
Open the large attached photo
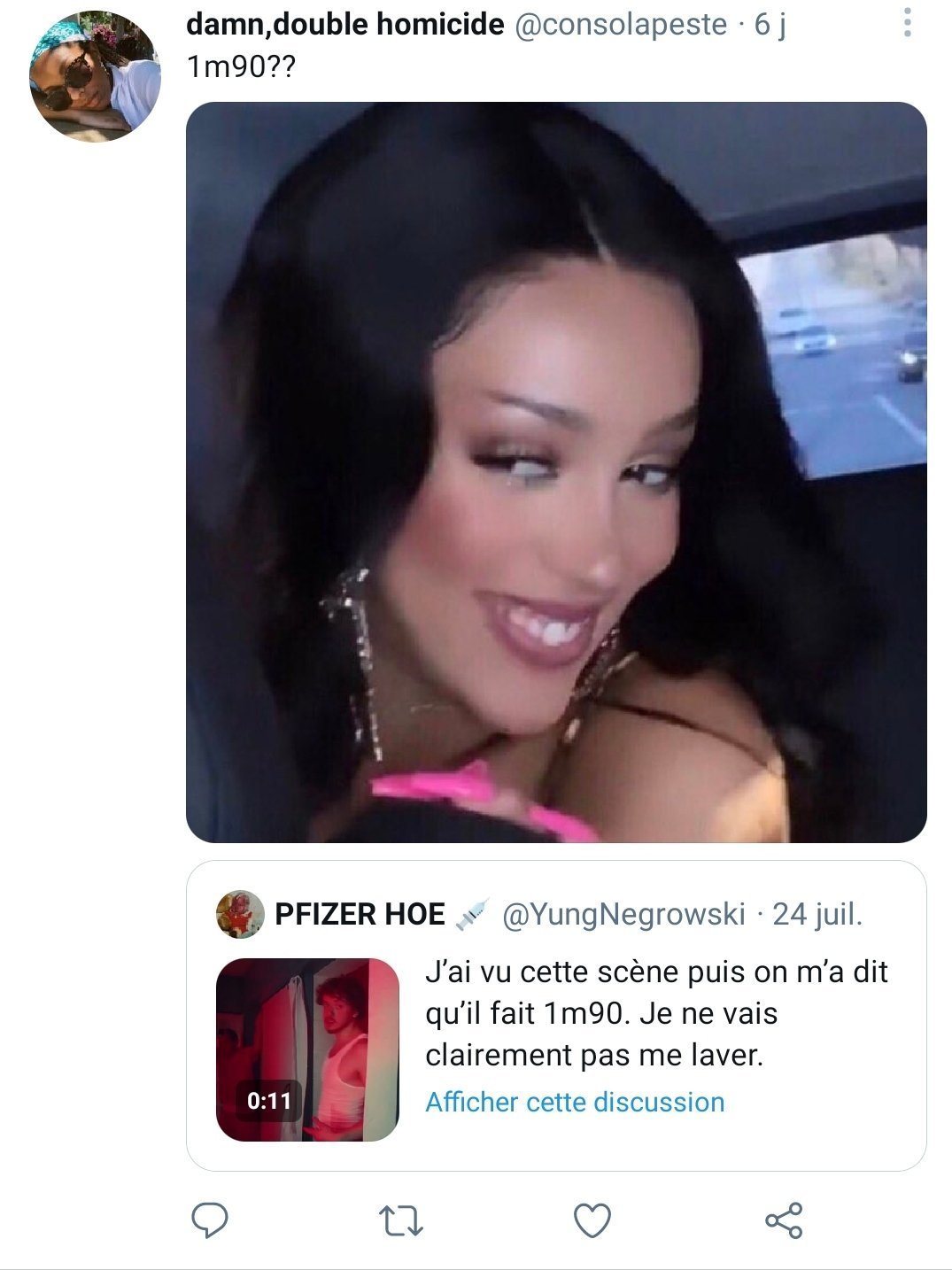[x=556, y=472]
